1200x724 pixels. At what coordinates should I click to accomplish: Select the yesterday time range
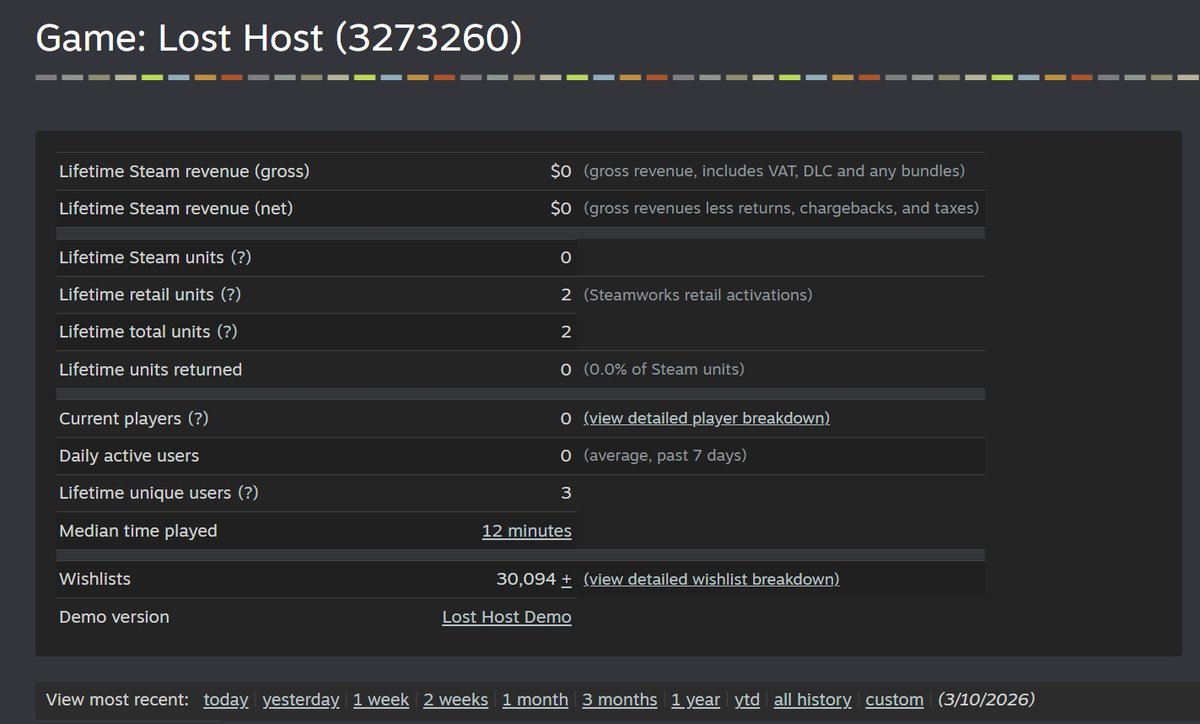click(x=301, y=700)
